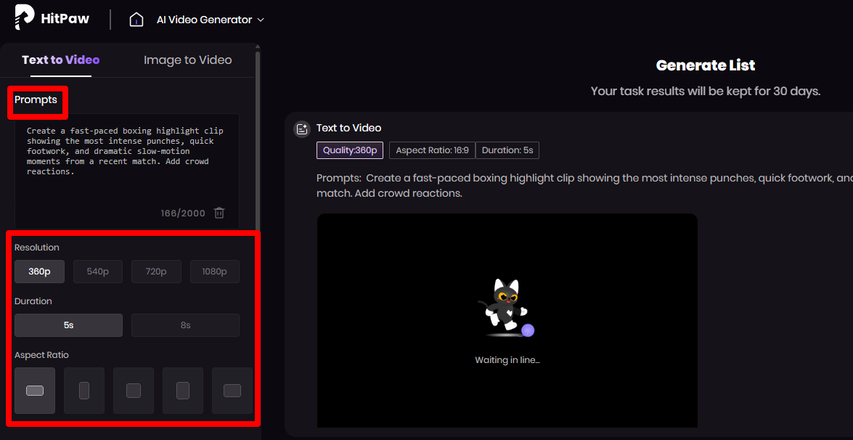Delete prompt text with trash icon
The height and width of the screenshot is (440, 853).
(219, 212)
